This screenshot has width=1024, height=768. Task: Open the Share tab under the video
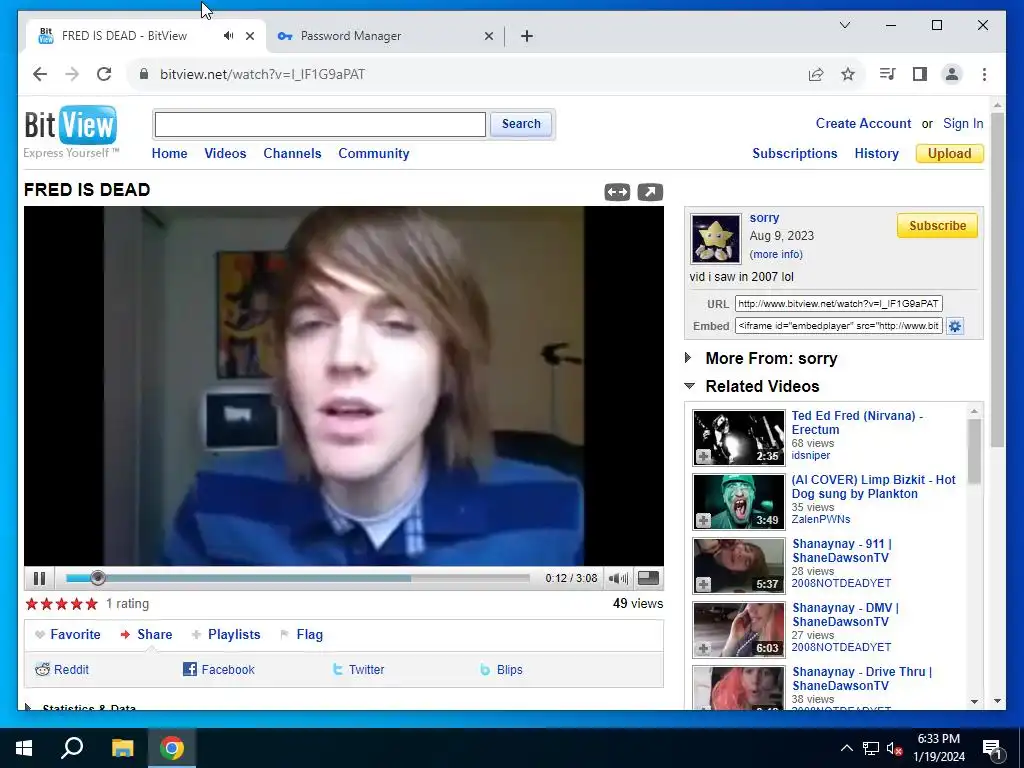coord(147,634)
